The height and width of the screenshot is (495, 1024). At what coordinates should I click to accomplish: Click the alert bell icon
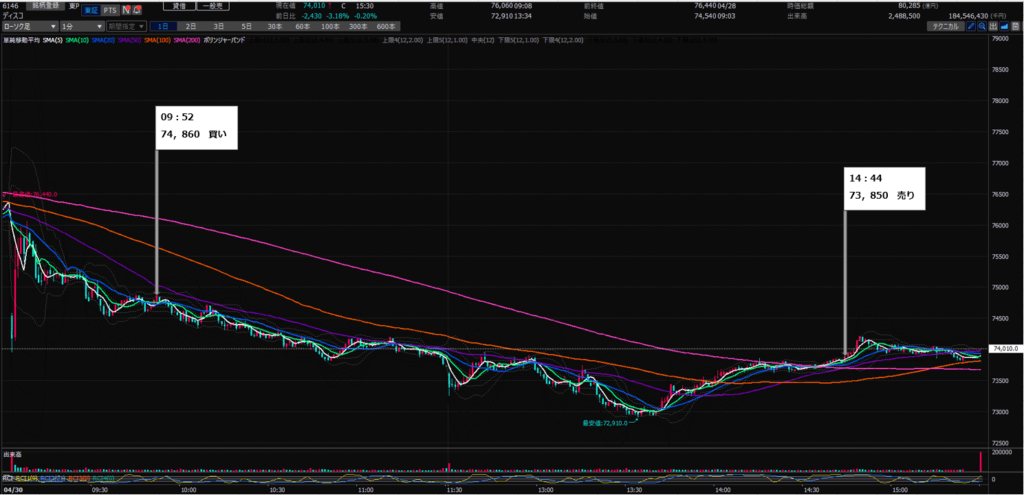[x=138, y=10]
